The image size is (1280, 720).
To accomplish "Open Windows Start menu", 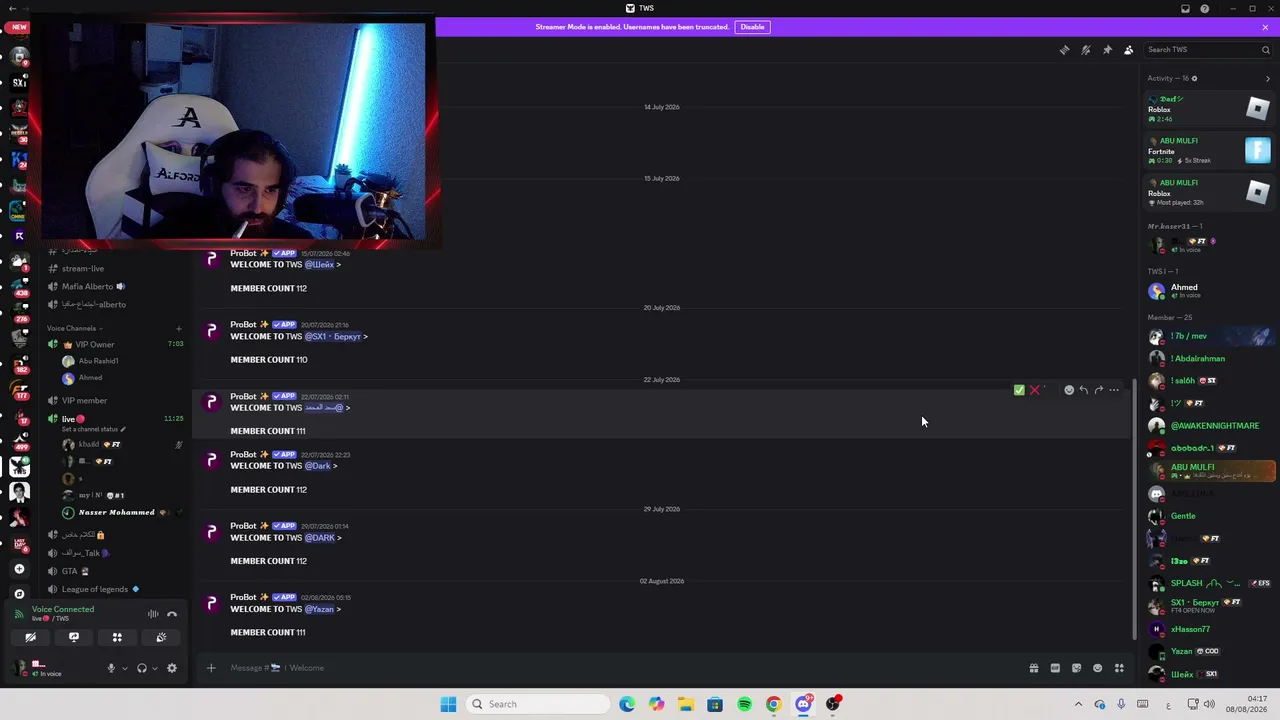I will (448, 704).
